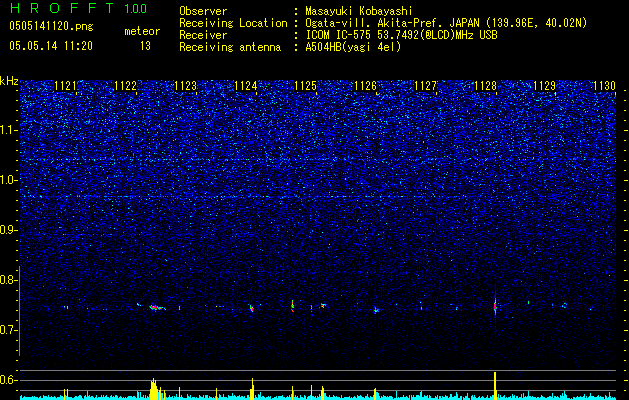
Task: Click the 1.1 frequency axis label
Action: (x=8, y=130)
